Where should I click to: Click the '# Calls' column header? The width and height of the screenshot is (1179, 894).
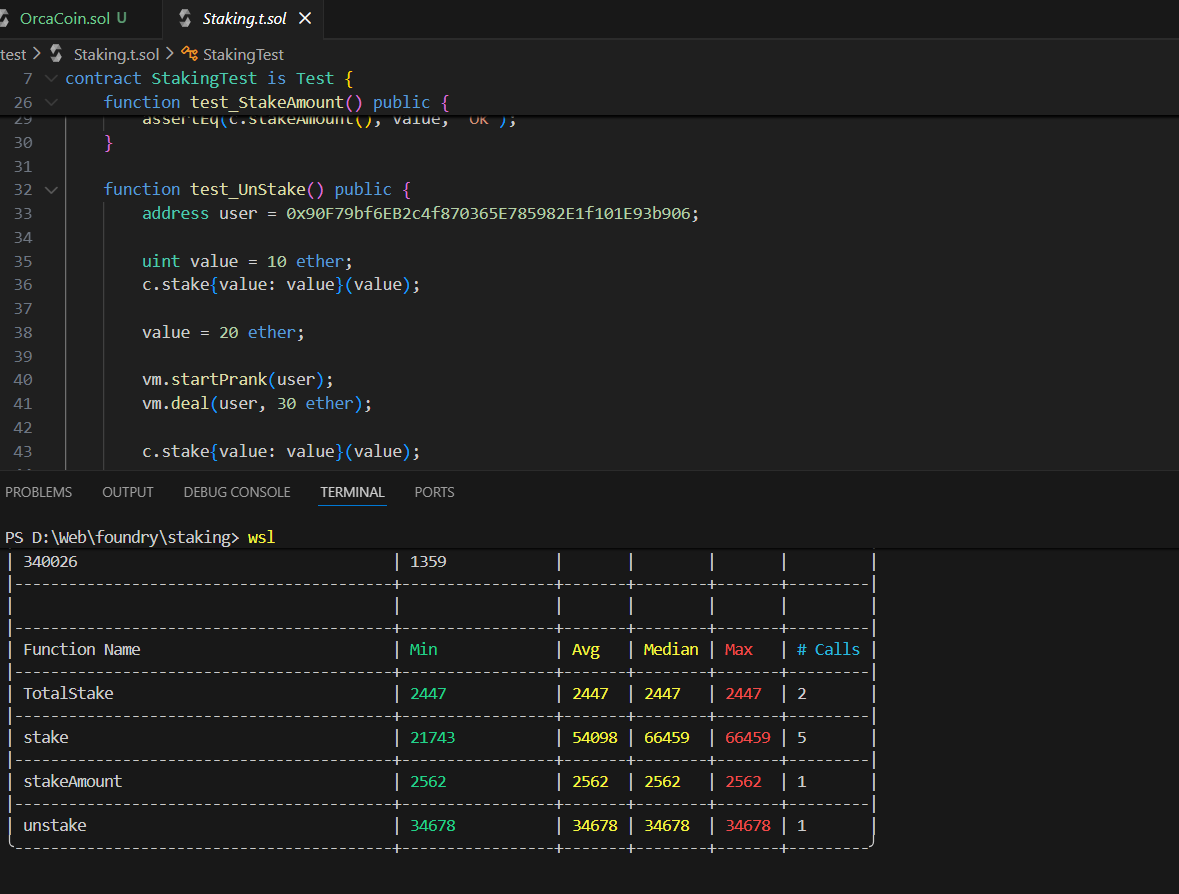(x=828, y=650)
